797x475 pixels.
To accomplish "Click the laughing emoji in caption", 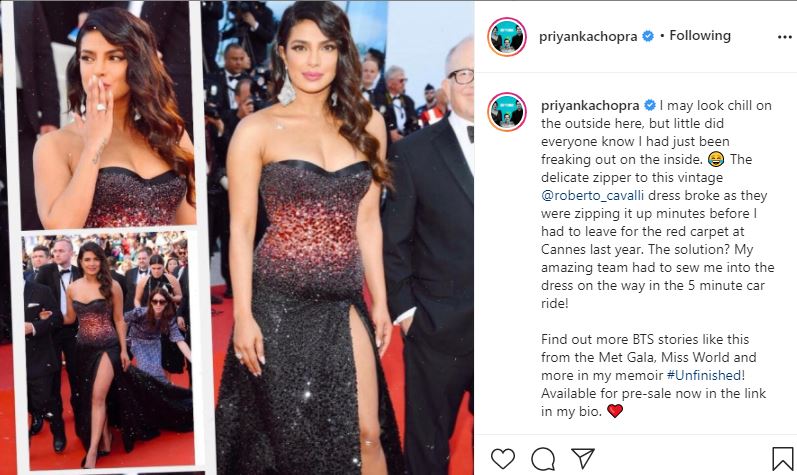I will 716,160.
